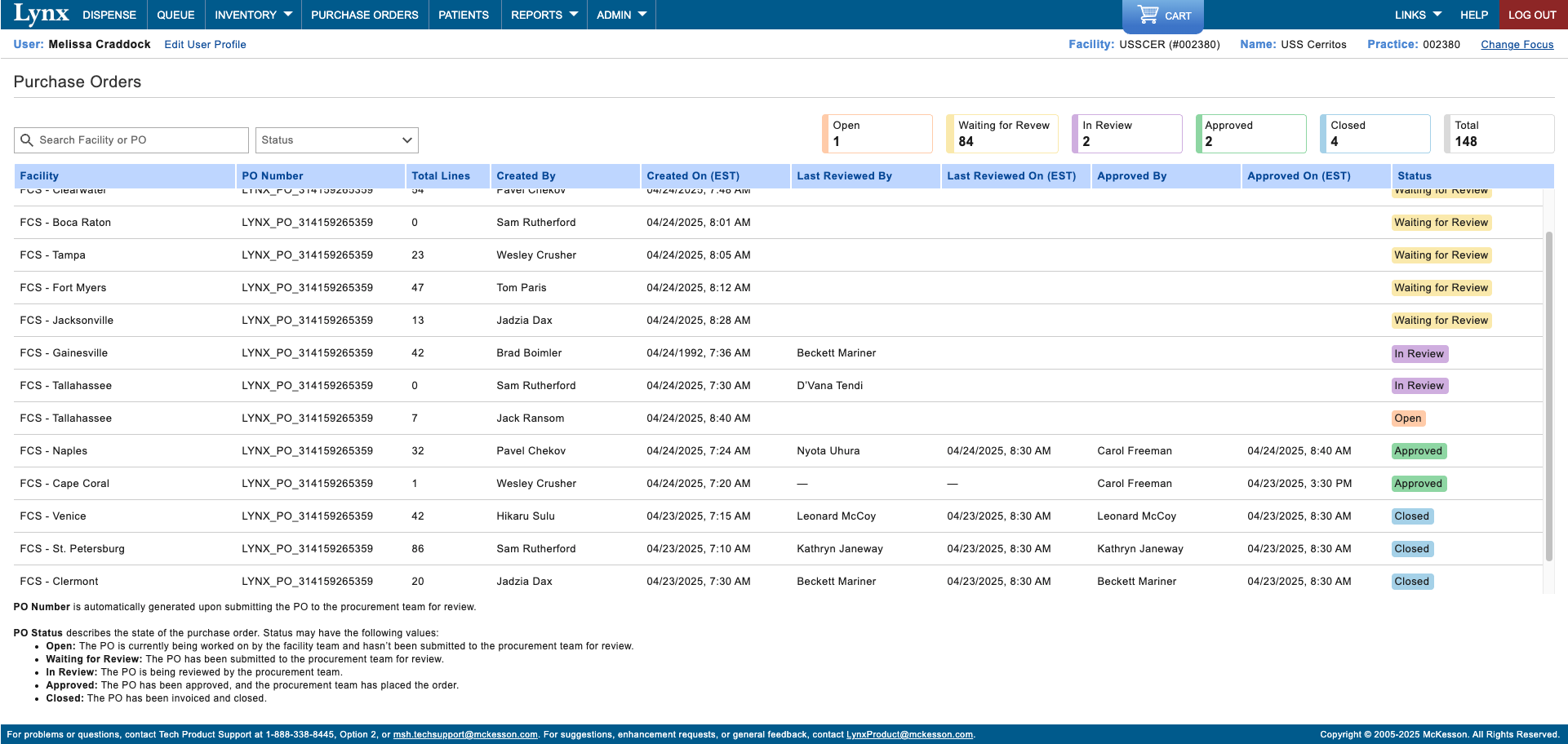1568x744 pixels.
Task: Filter by the In Review card
Action: (1127, 134)
